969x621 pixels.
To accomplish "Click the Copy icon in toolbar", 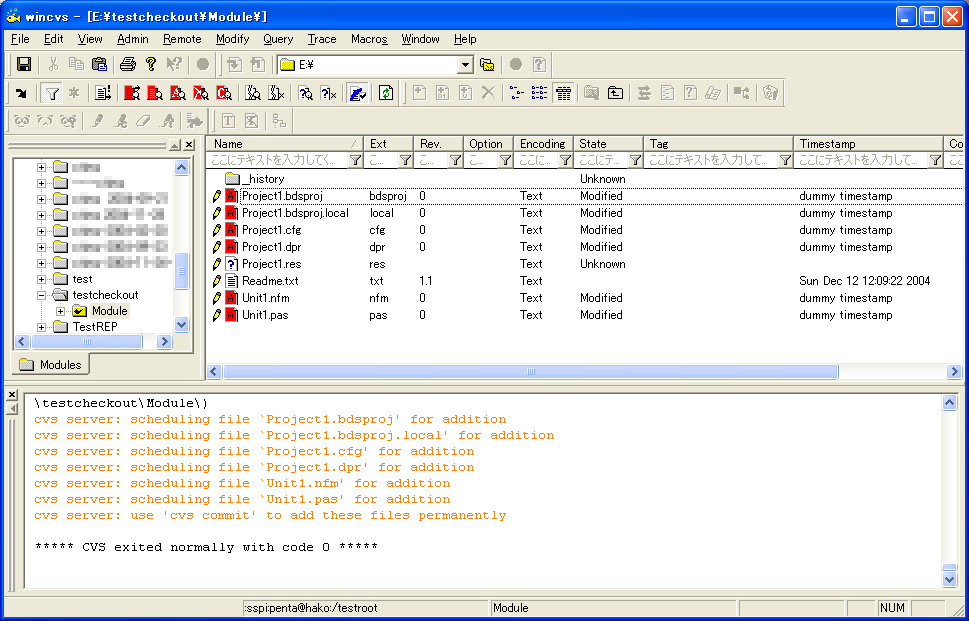I will (x=76, y=64).
